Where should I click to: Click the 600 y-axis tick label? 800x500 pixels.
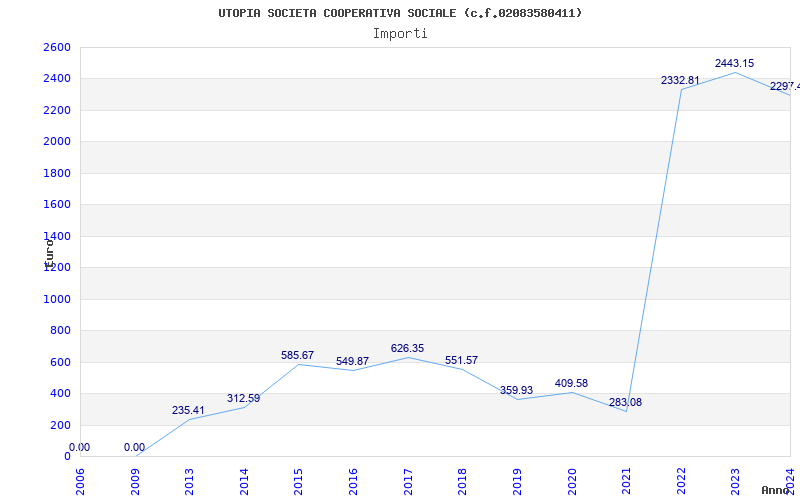pos(60,362)
